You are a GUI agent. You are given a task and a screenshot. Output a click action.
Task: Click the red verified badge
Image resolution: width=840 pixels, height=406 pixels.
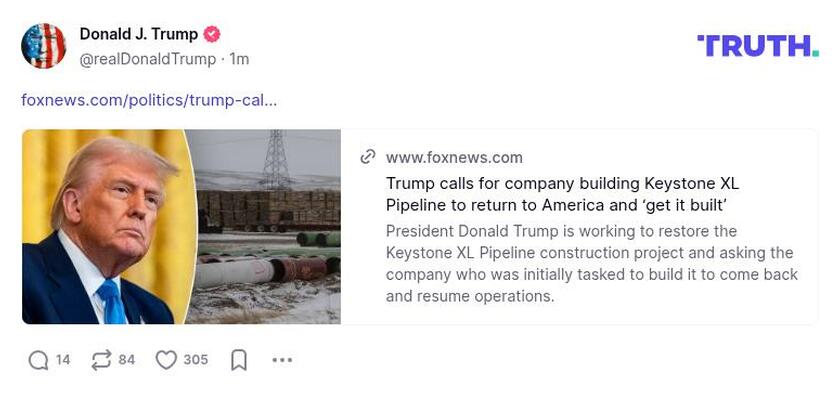tap(212, 34)
